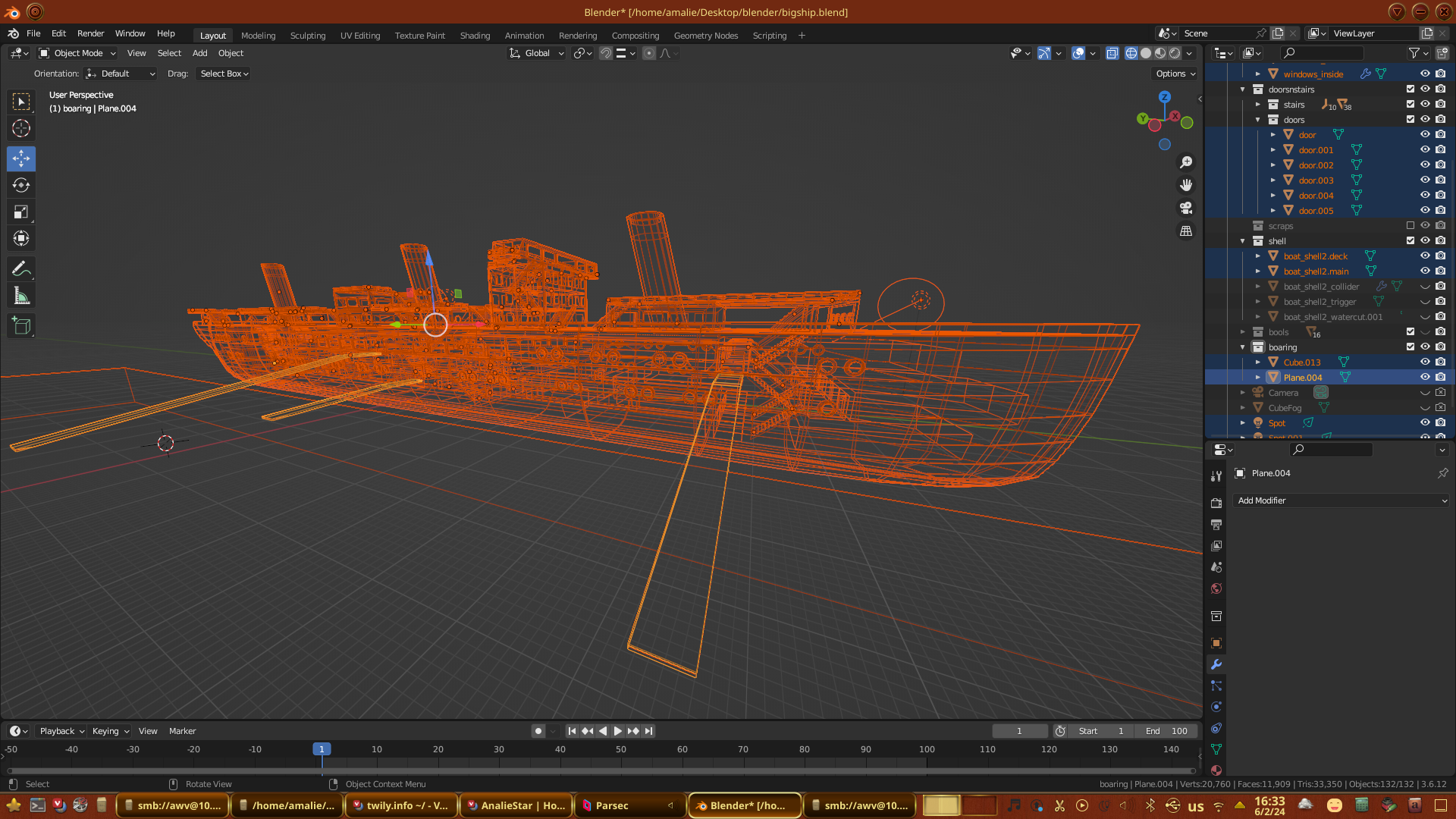
Task: Choose the Annotate pencil tool
Action: pyautogui.click(x=21, y=268)
